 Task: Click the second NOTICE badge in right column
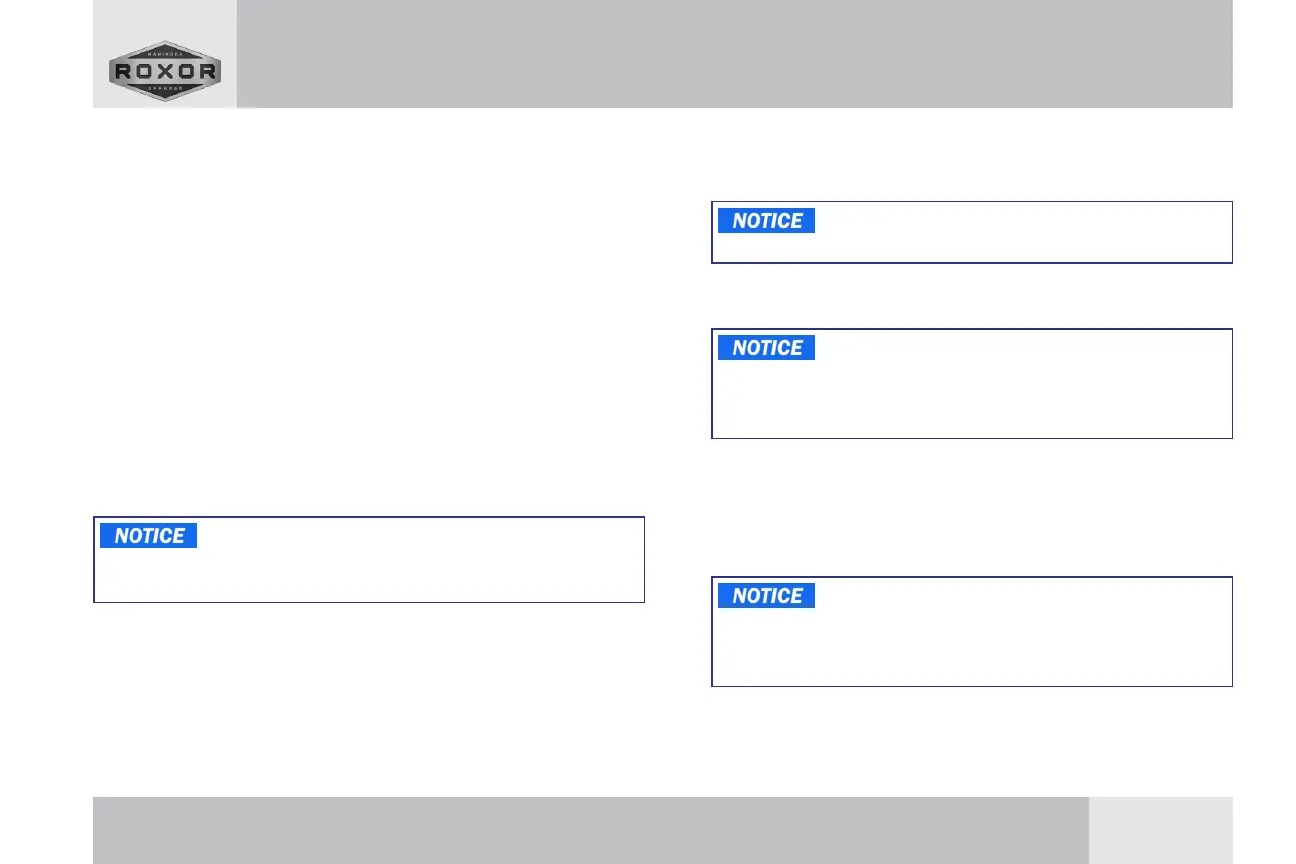pyautogui.click(x=766, y=348)
